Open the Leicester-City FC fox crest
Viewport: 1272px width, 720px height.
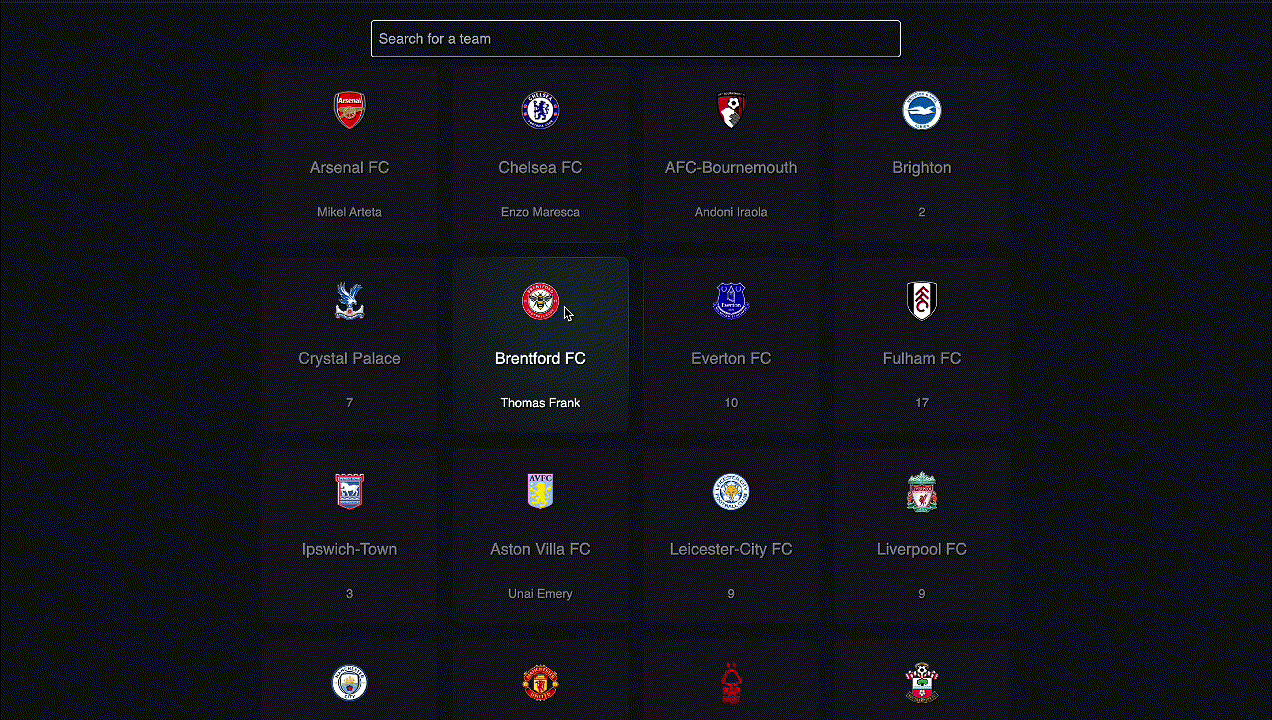tap(731, 492)
